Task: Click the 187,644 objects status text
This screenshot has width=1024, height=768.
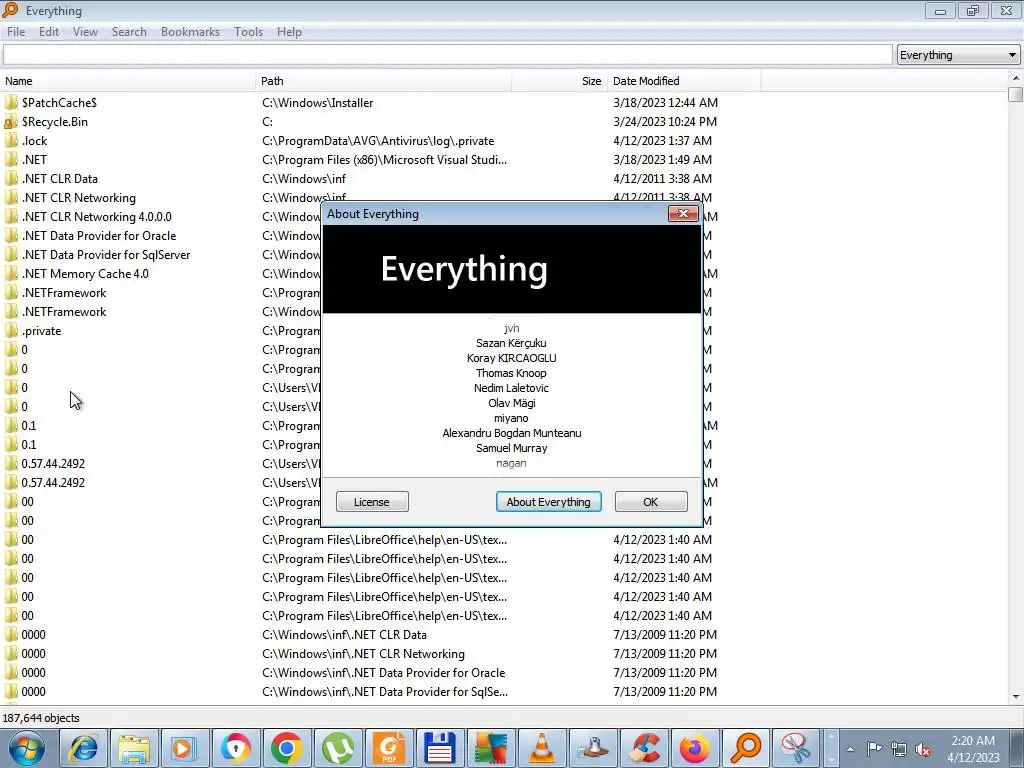Action: pos(41,718)
